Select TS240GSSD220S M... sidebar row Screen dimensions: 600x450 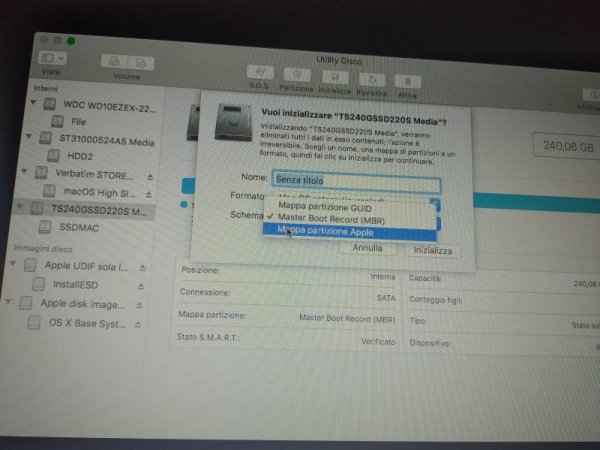tap(84, 210)
